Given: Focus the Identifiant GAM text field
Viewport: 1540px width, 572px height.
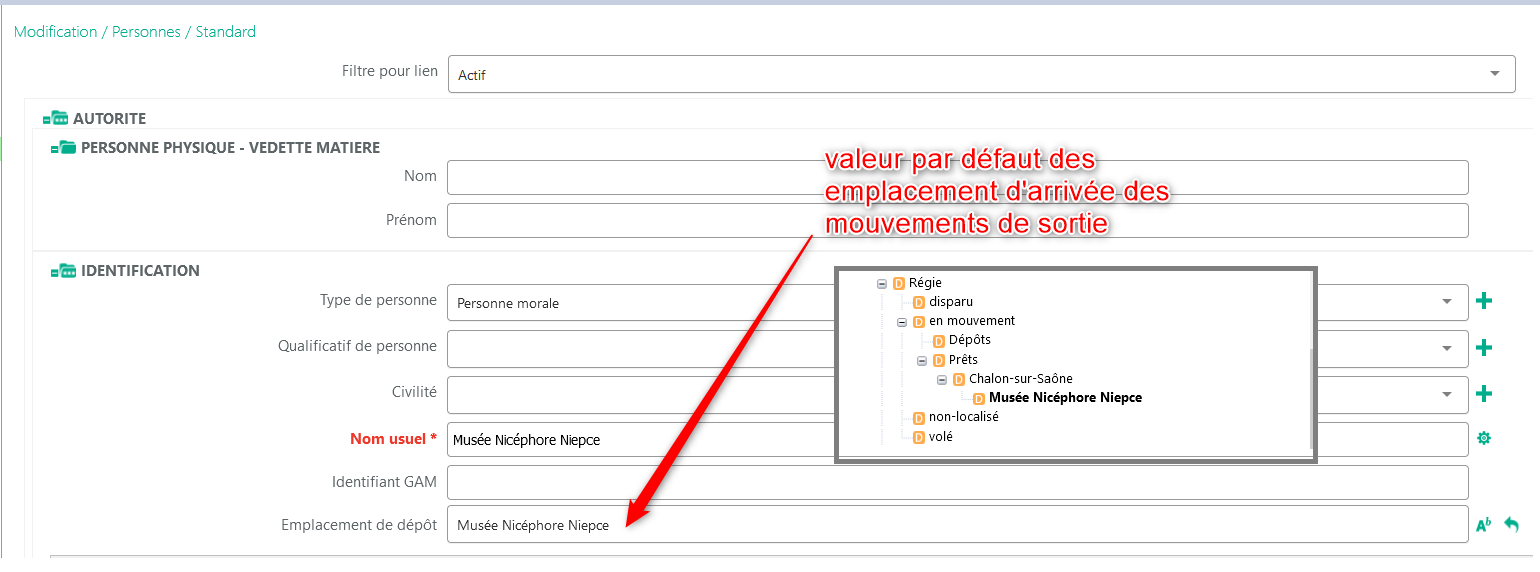Looking at the screenshot, I should pyautogui.click(x=957, y=482).
